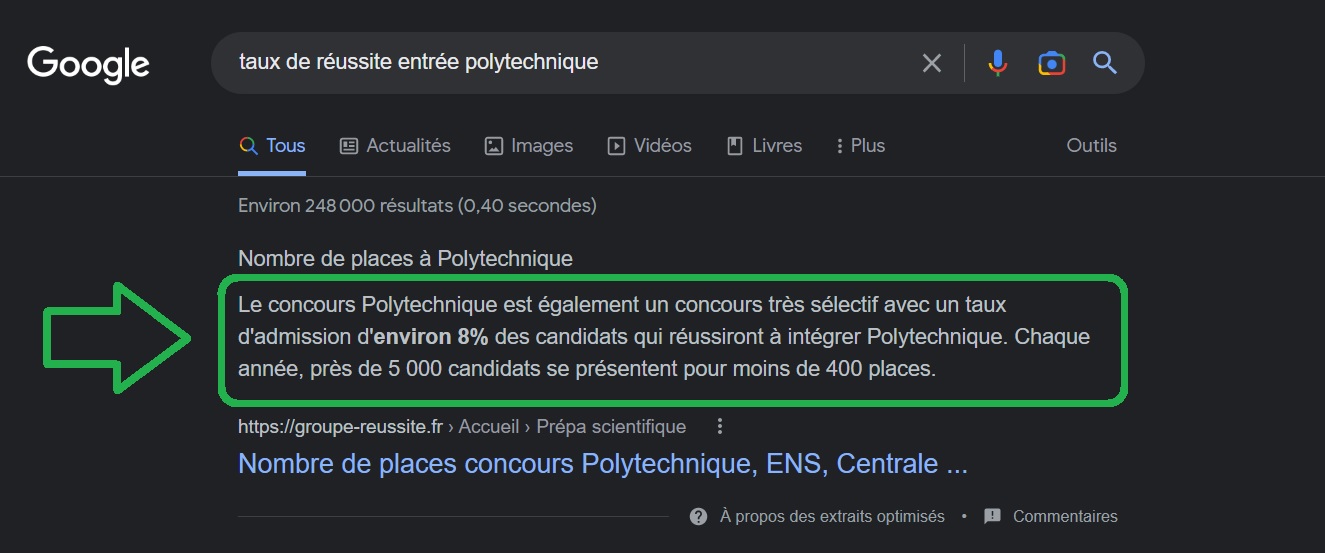Open three-dot options beside groupe-reussite result
The image size is (1325, 553).
point(719,427)
